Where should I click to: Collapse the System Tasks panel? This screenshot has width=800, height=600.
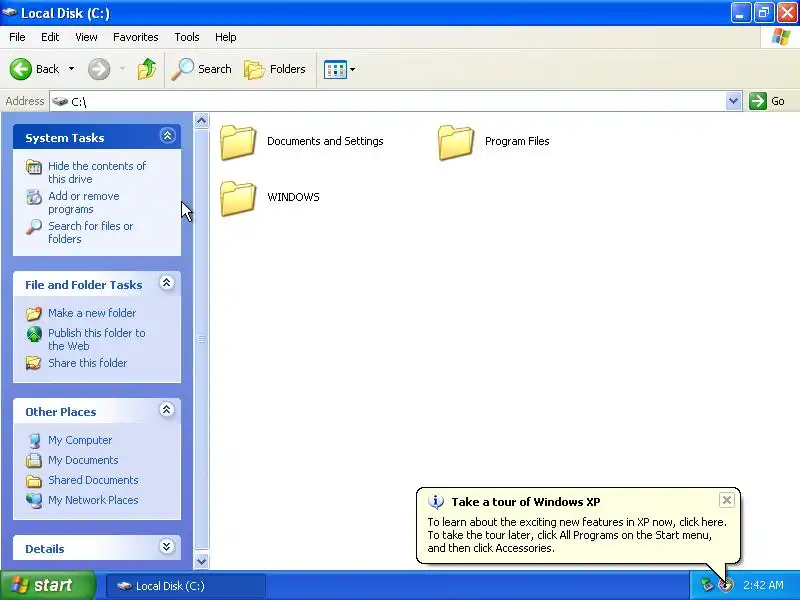coord(167,136)
